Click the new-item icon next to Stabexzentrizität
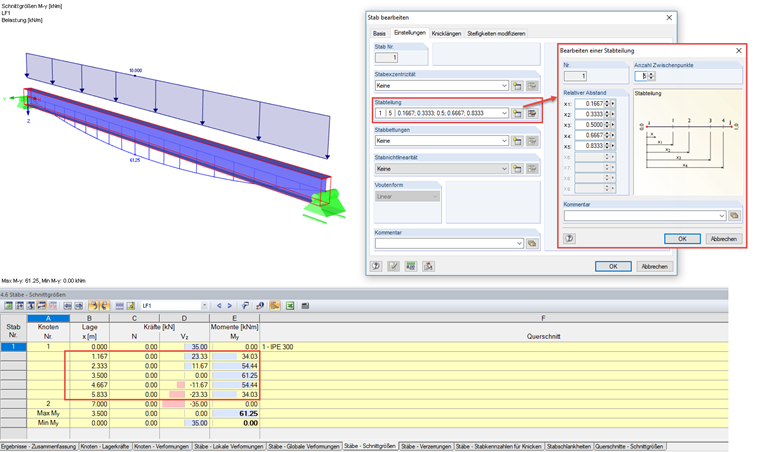 pos(518,86)
